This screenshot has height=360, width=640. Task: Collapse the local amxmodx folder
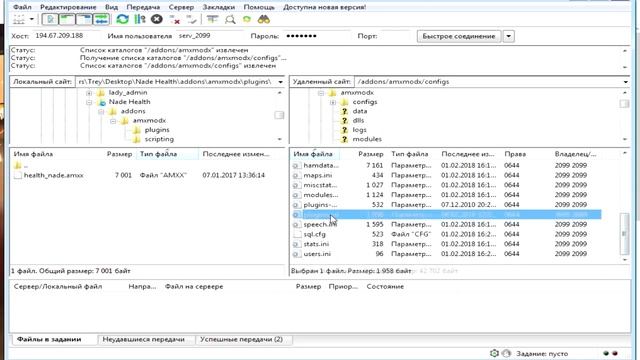[113, 121]
